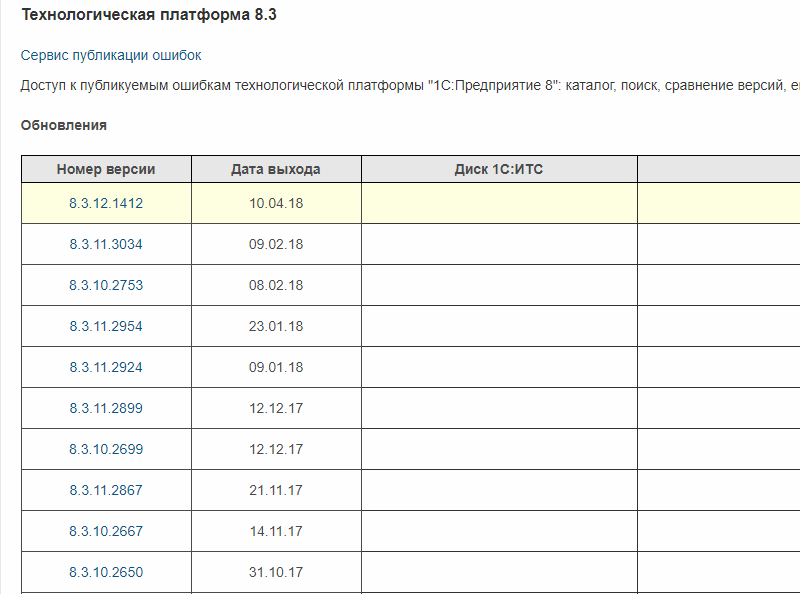The image size is (800, 594).
Task: Open version 8.3.10.2667 link
Action: click(106, 531)
